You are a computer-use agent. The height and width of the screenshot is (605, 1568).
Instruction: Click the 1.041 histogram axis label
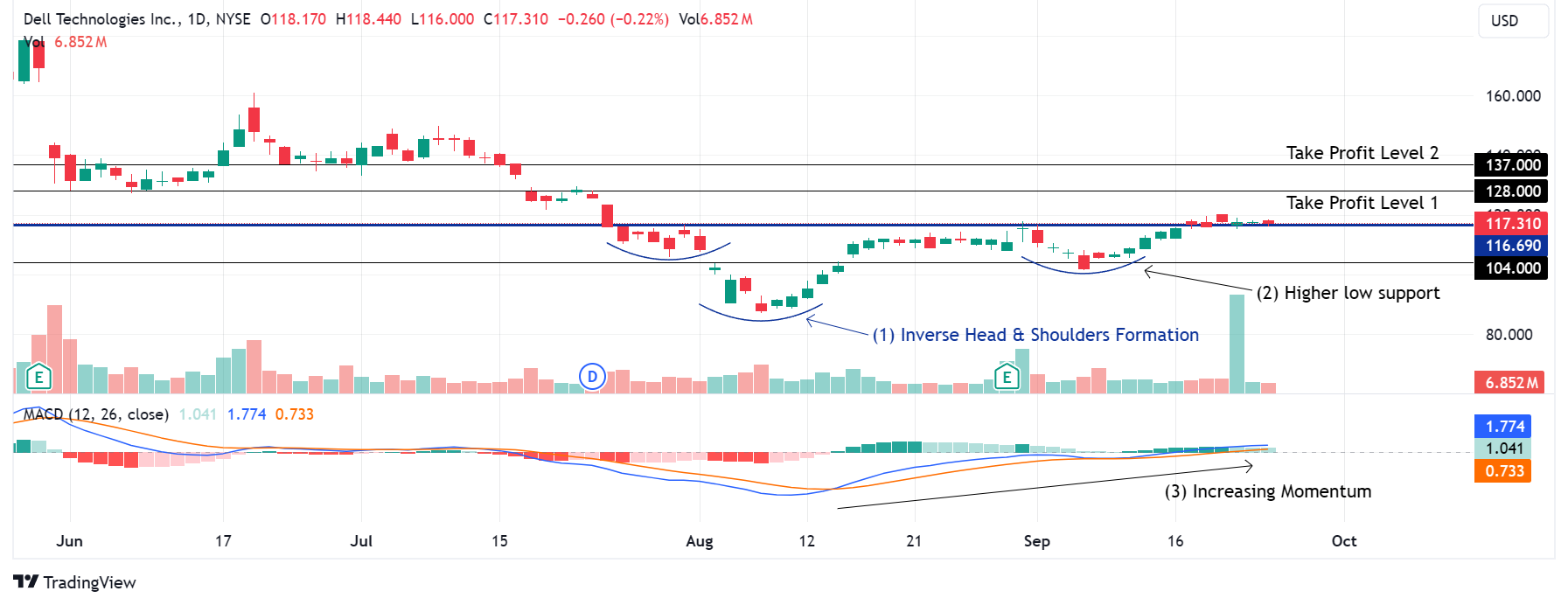1502,449
